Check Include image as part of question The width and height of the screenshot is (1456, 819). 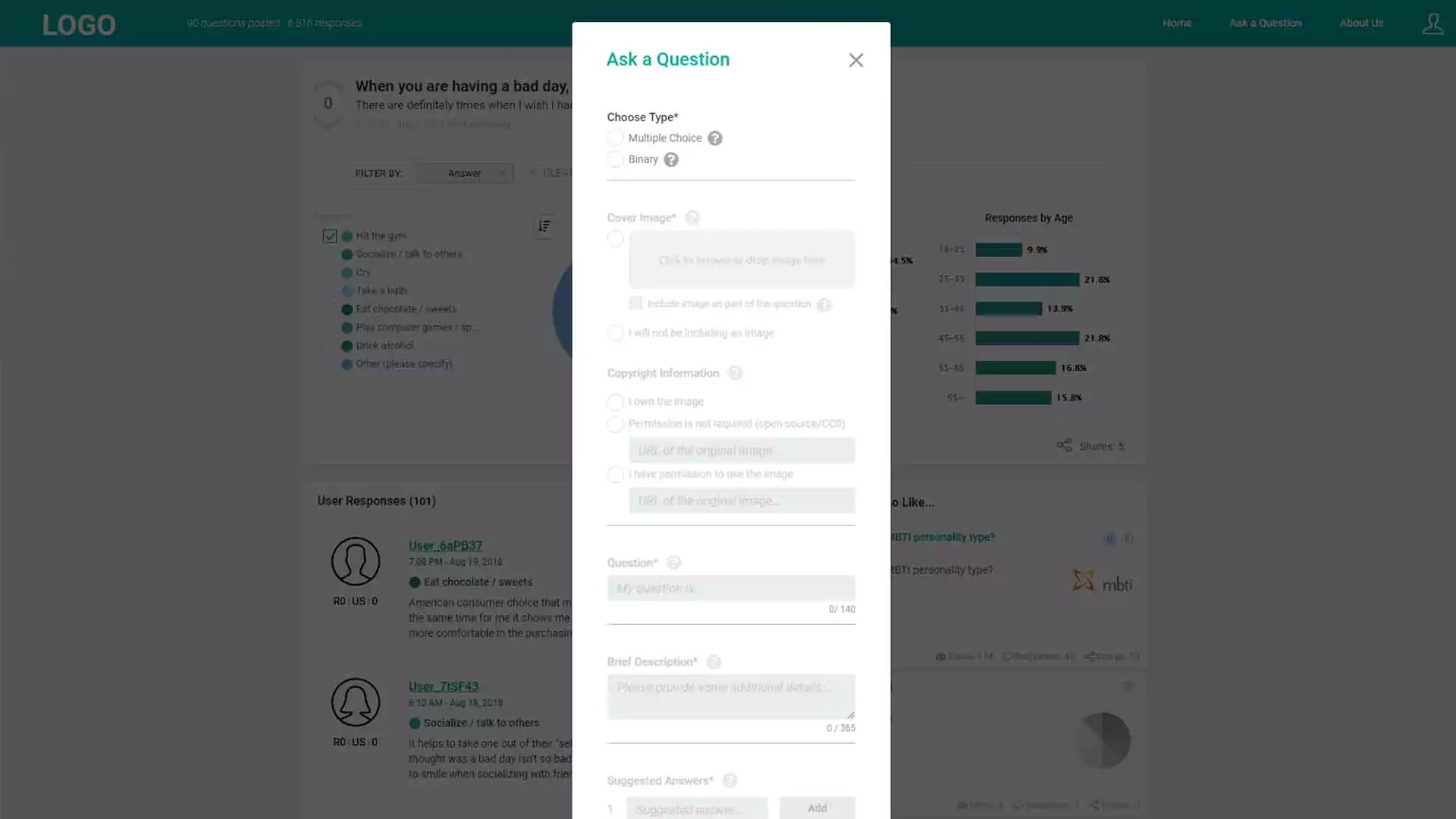[635, 303]
